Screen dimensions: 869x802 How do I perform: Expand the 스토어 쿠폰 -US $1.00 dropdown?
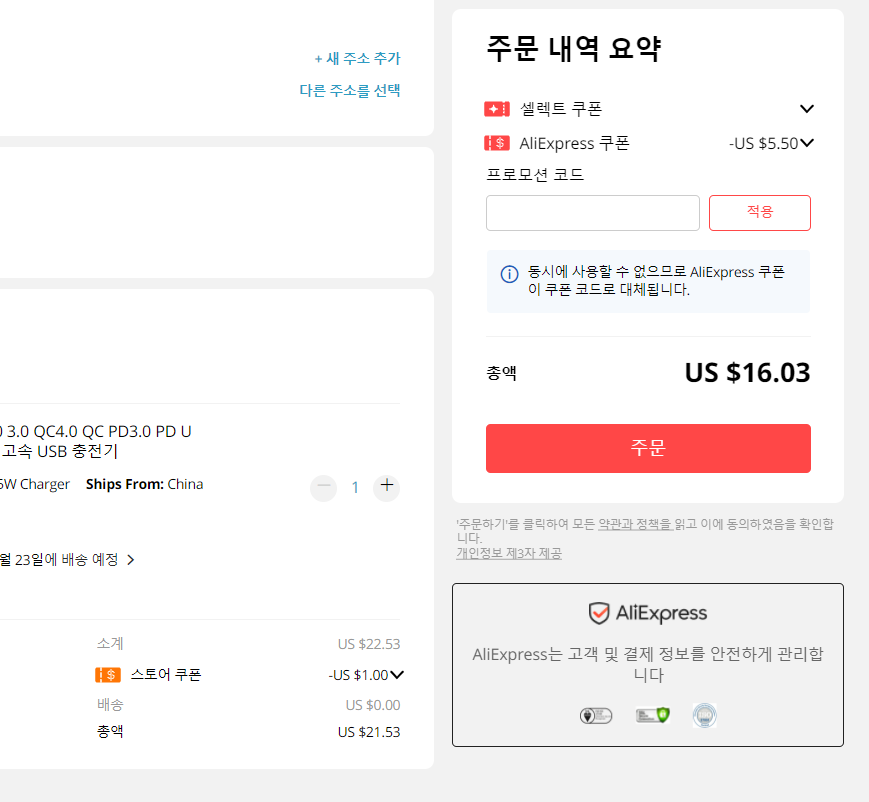397,675
